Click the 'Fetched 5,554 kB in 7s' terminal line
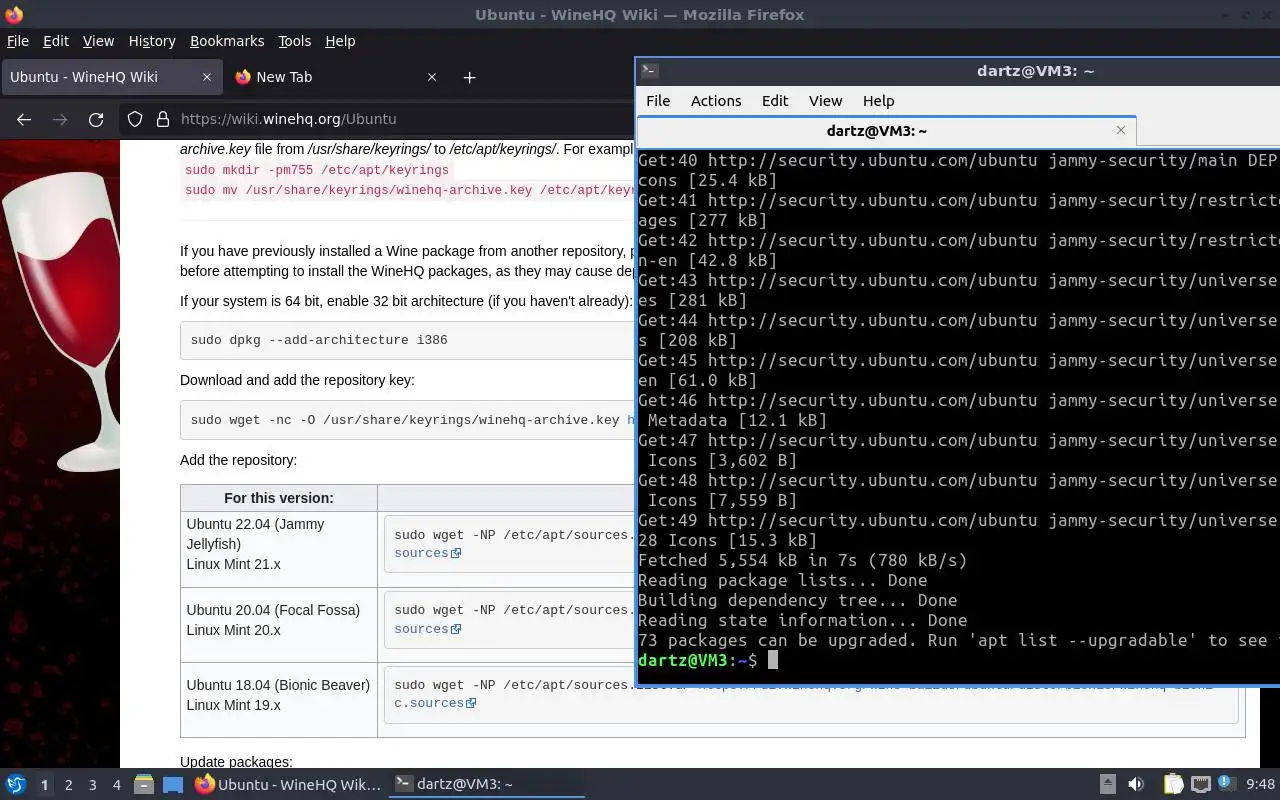This screenshot has height=800, width=1280. (x=803, y=560)
